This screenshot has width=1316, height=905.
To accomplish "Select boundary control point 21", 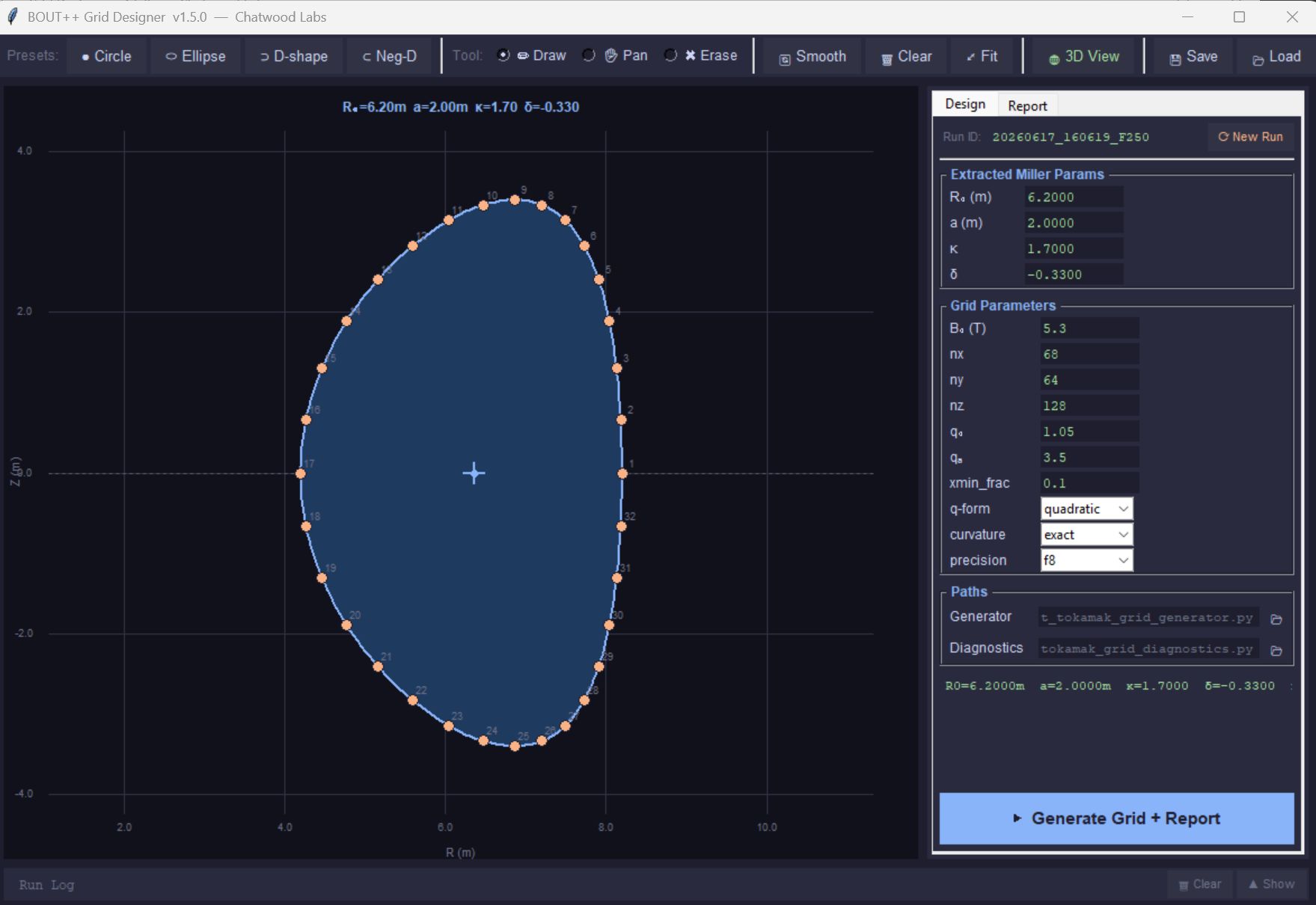I will [378, 666].
